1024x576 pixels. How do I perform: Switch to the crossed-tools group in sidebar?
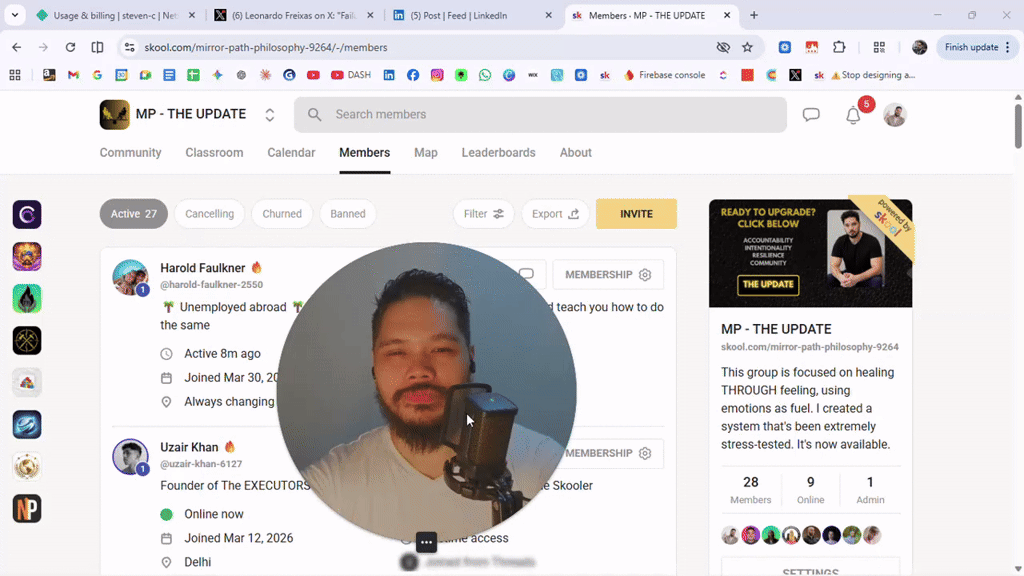click(x=27, y=340)
